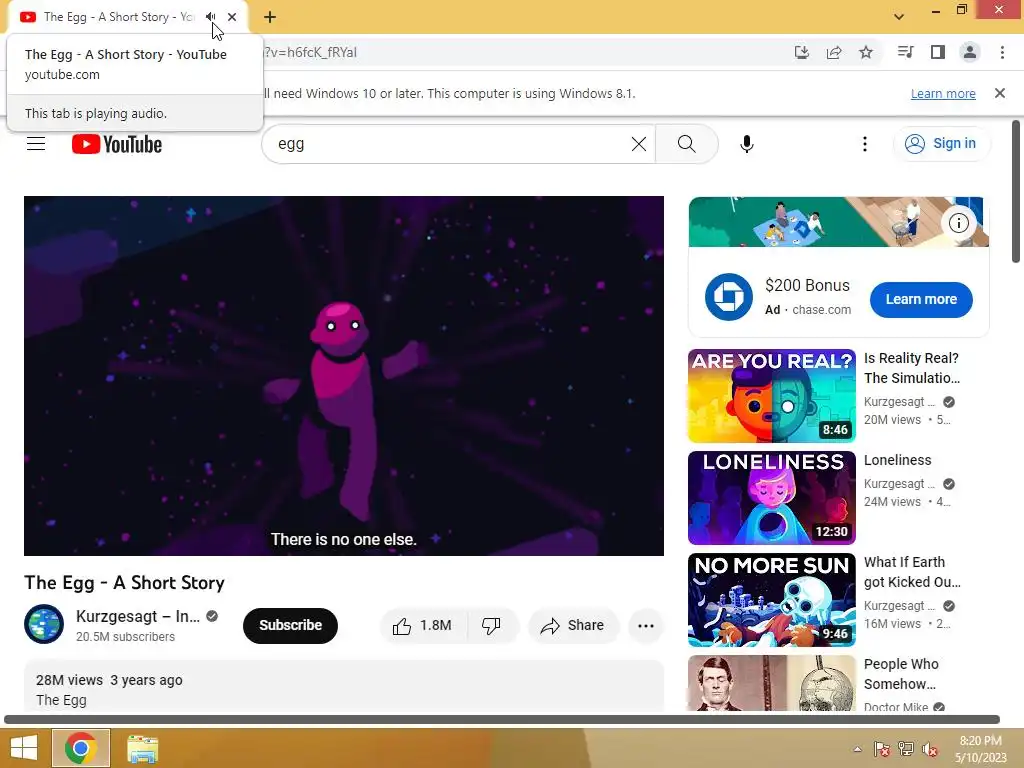Image resolution: width=1024 pixels, height=768 pixels.
Task: Share this page from address bar
Action: pyautogui.click(x=833, y=52)
